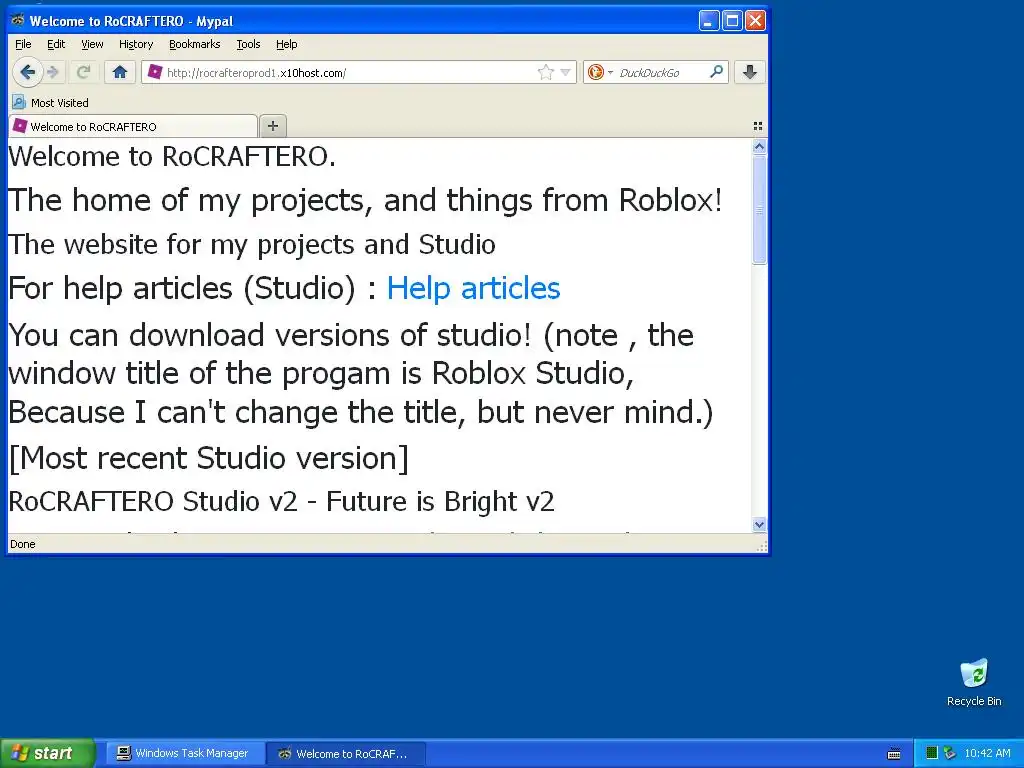Open the DuckDuckGo search engine selector
This screenshot has width=1024, height=768.
(x=600, y=72)
